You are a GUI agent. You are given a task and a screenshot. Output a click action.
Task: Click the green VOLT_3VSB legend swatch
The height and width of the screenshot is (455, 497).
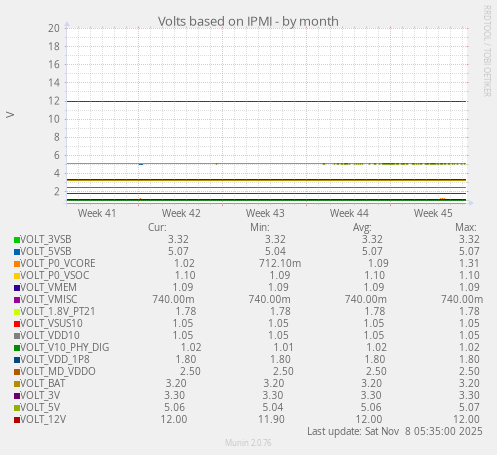(17, 240)
